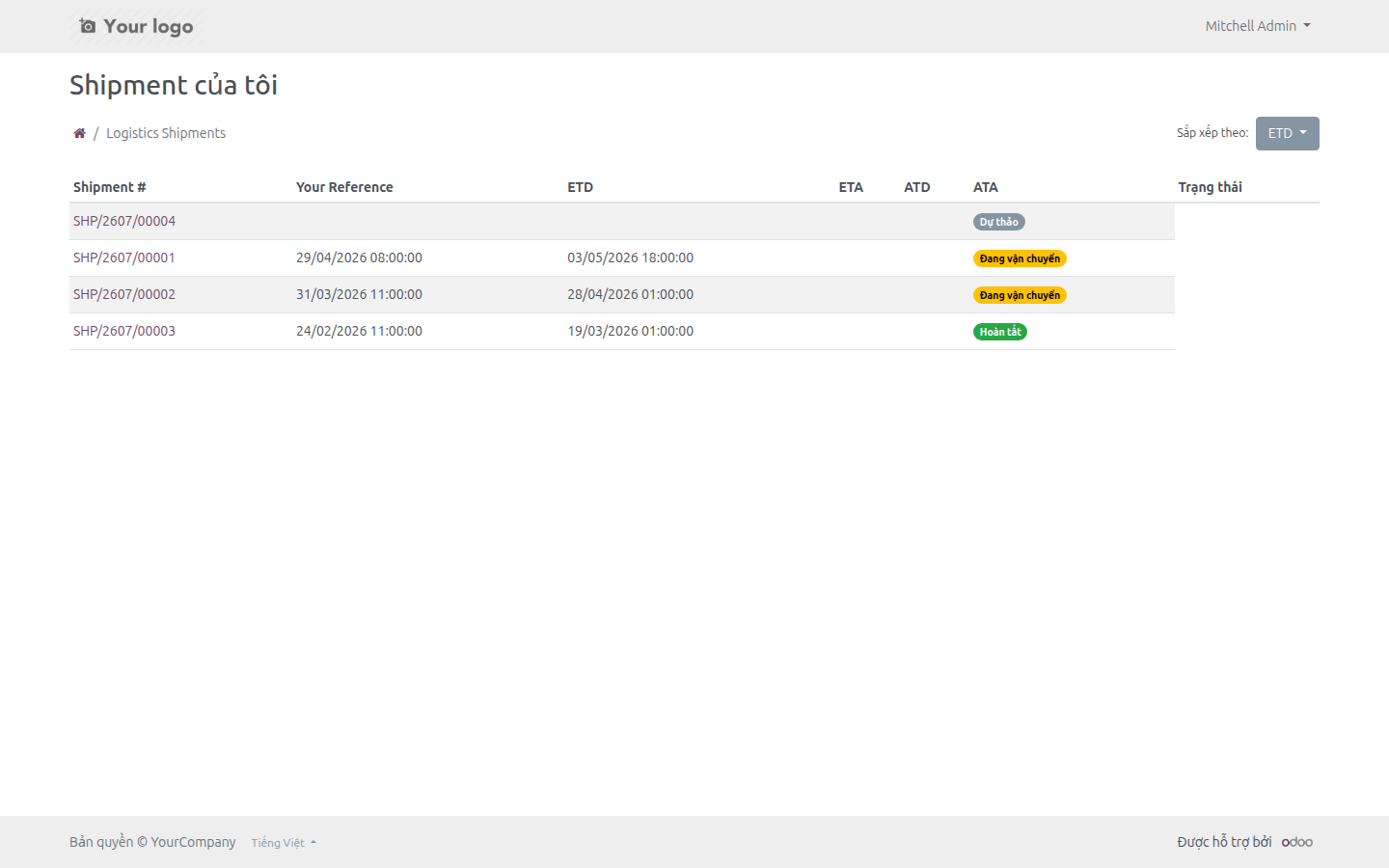Open shipment SHP/2607/00001
1389x868 pixels.
124,258
